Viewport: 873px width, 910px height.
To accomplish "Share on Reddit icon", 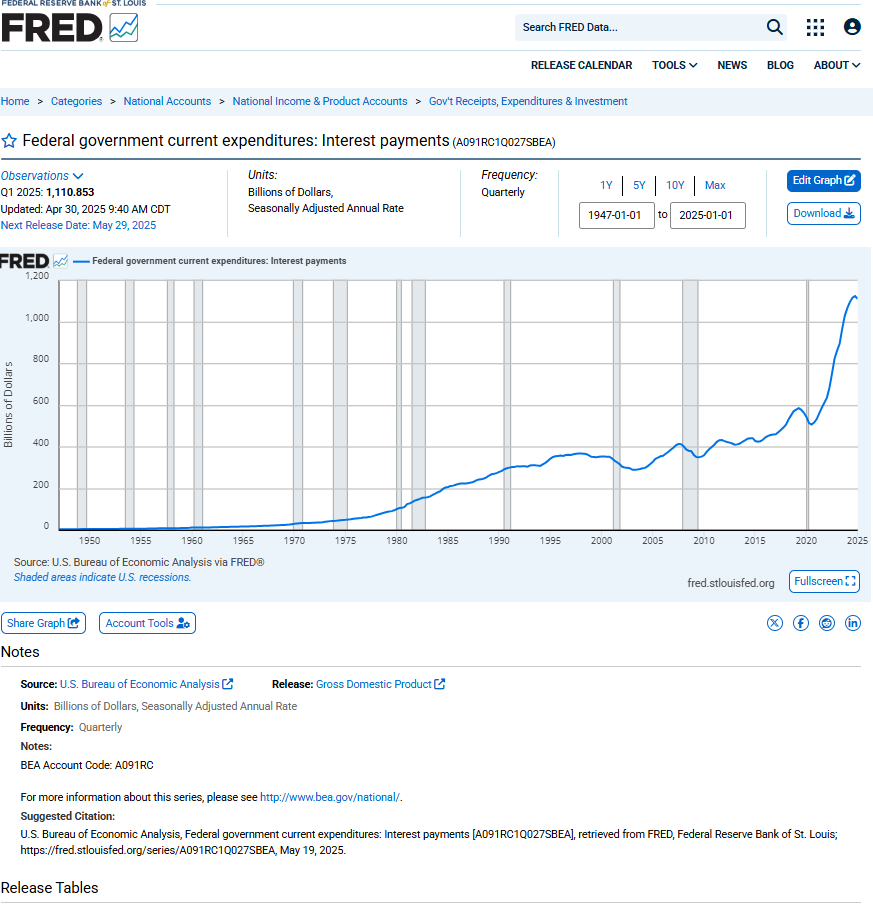I will pos(827,623).
